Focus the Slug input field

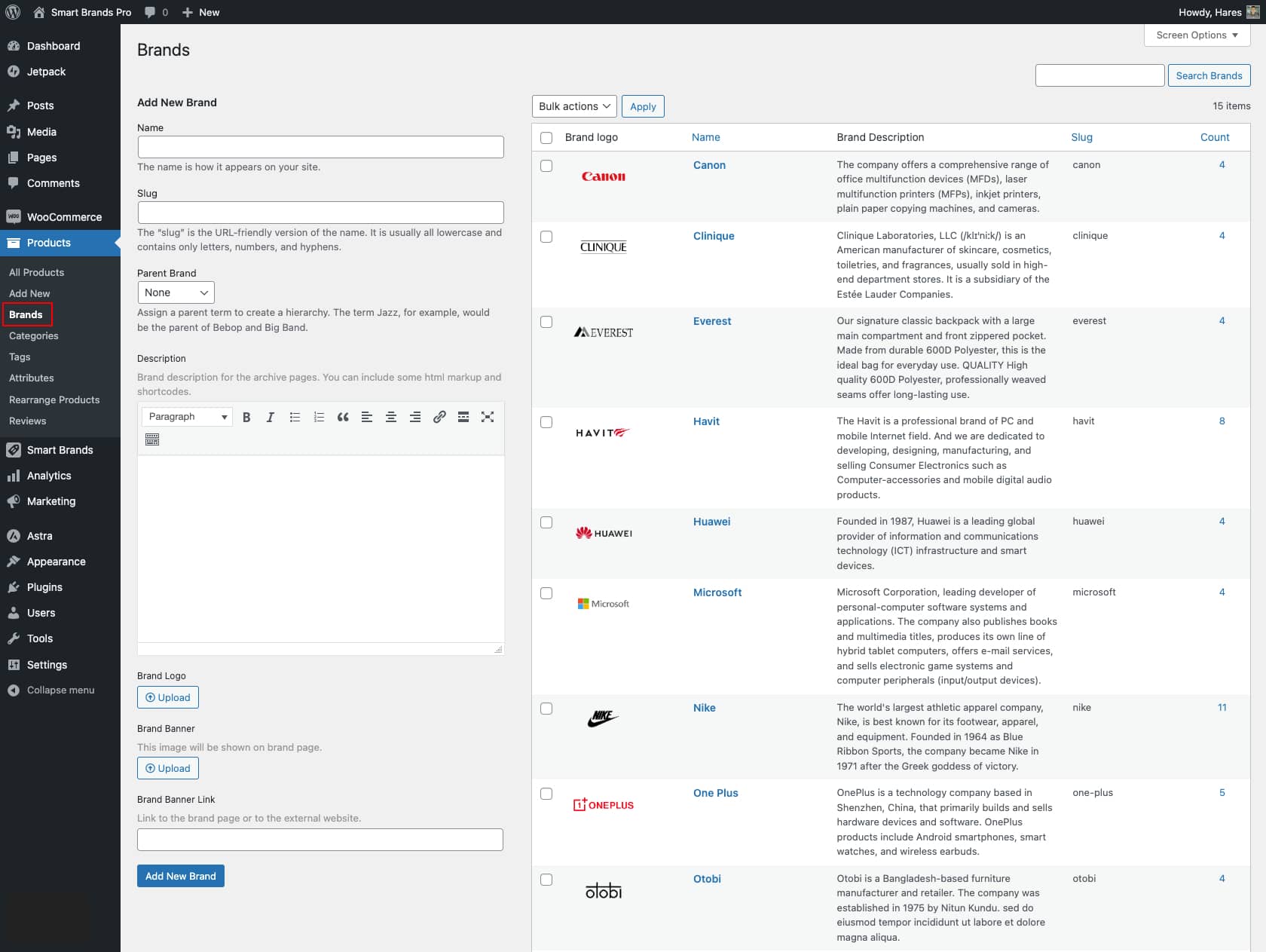(320, 213)
